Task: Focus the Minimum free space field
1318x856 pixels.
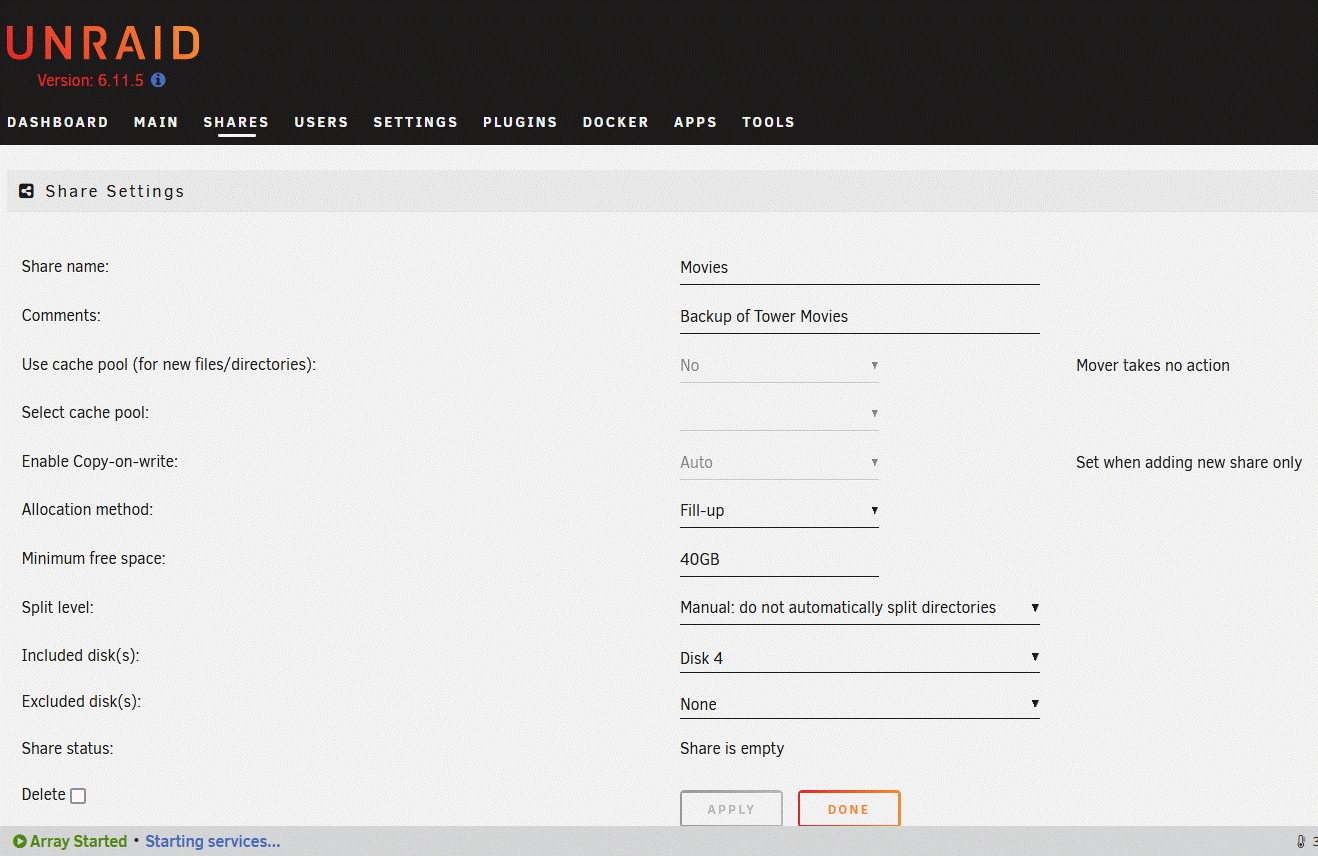Action: click(779, 559)
